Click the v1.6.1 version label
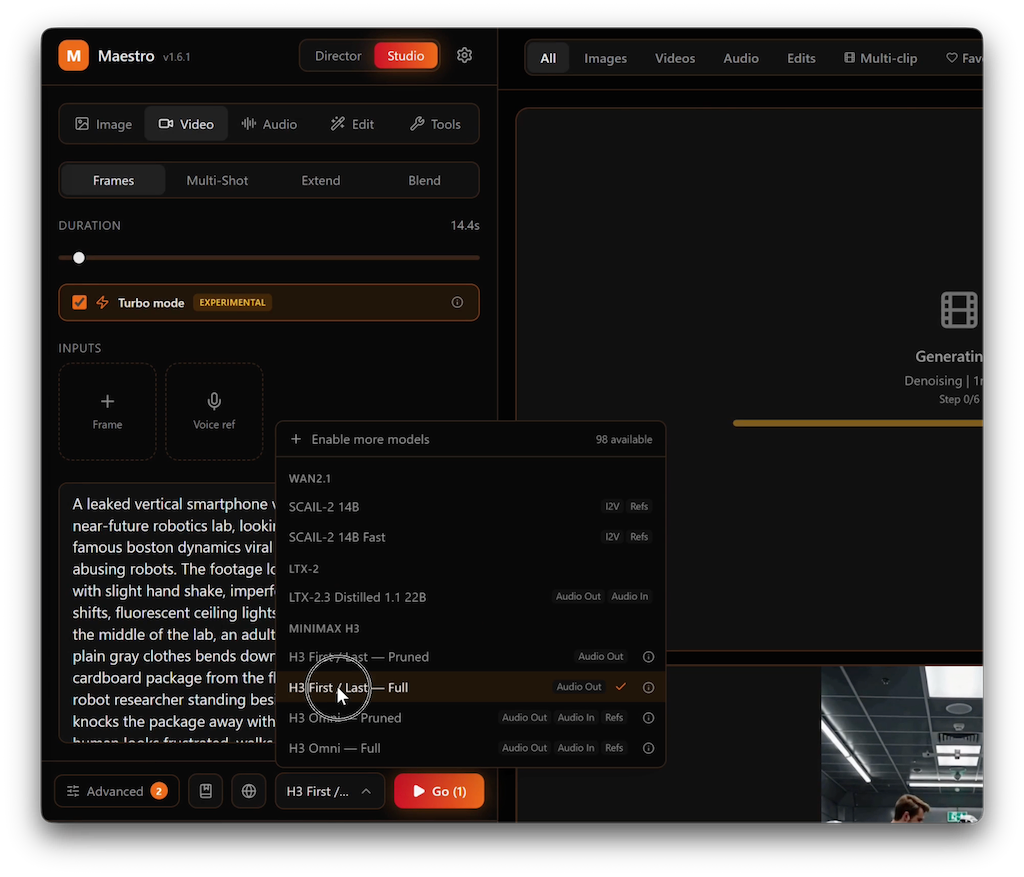This screenshot has width=1024, height=877. (176, 57)
